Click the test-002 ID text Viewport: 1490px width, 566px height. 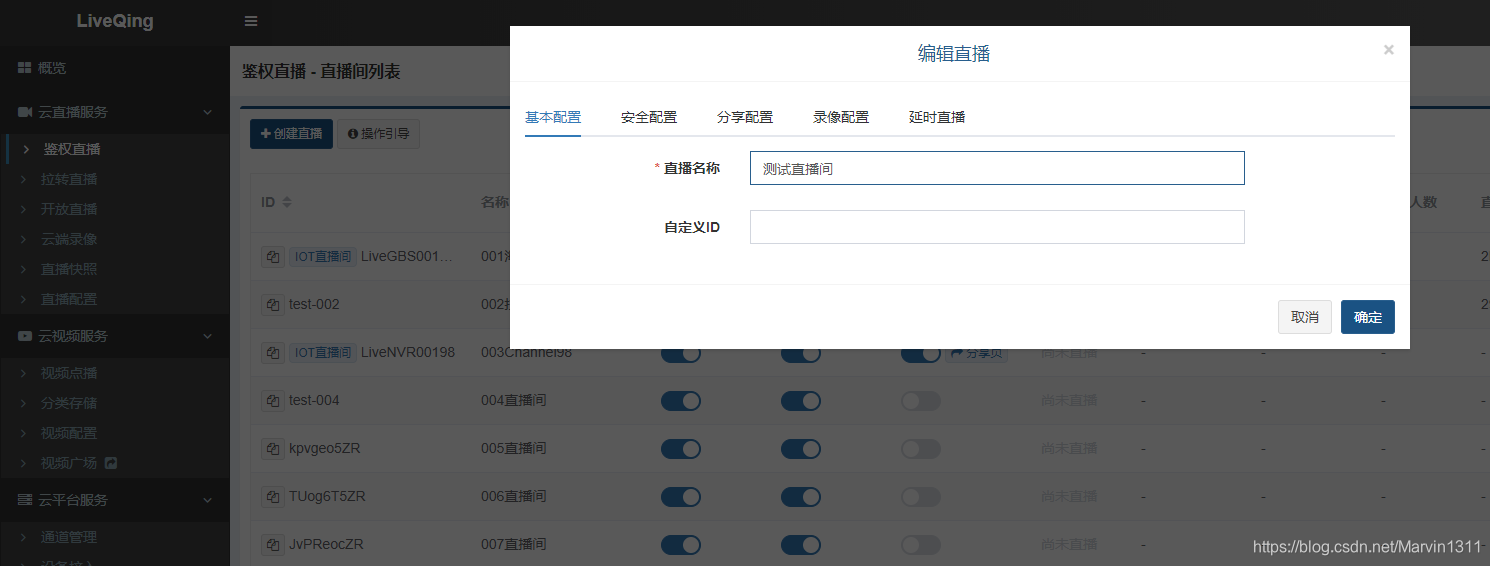coord(314,304)
